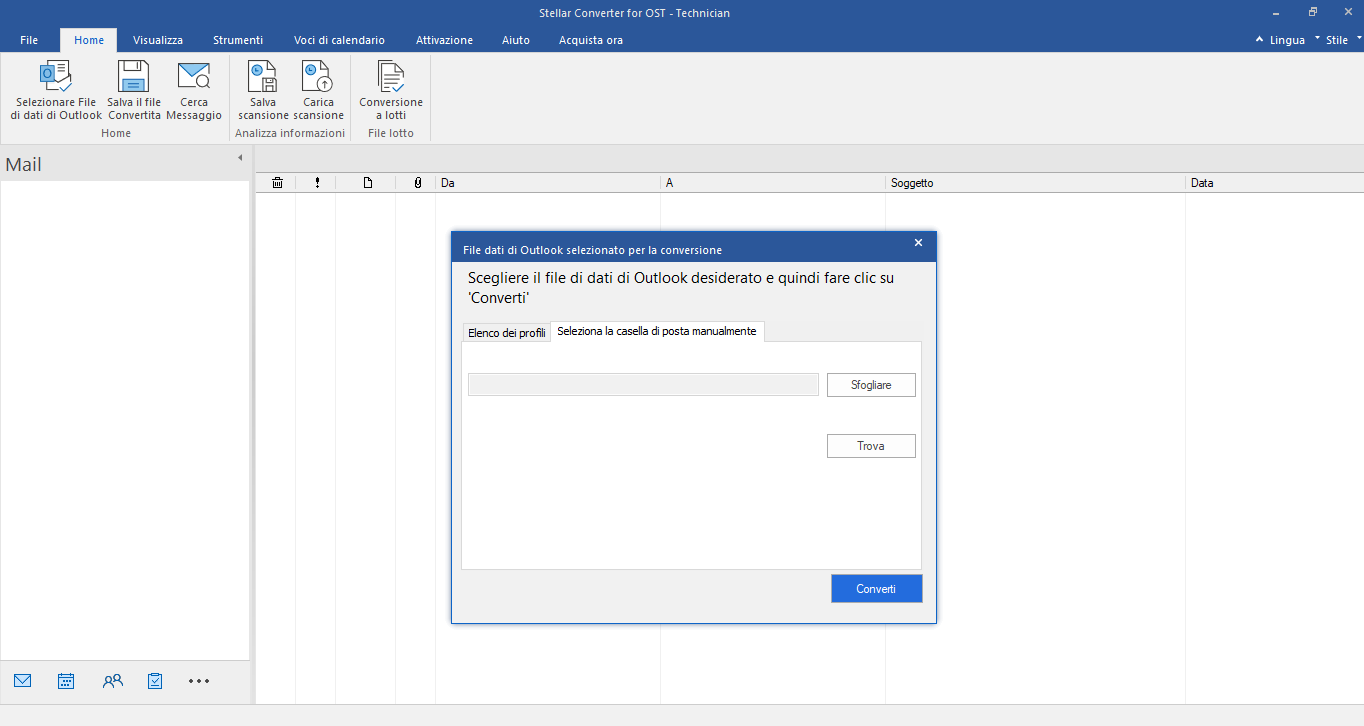Open the Aiuto tab
Screen dimensions: 1364x726
point(516,40)
